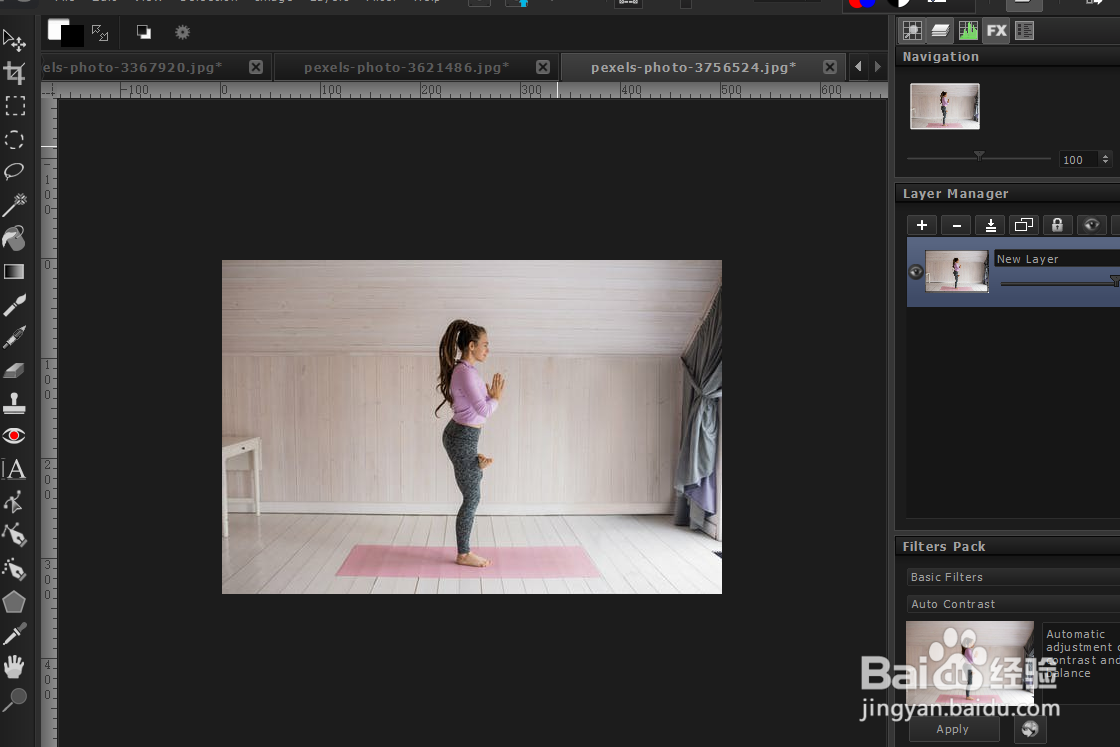Click the Auto Contrast preview thumbnail

(x=969, y=663)
